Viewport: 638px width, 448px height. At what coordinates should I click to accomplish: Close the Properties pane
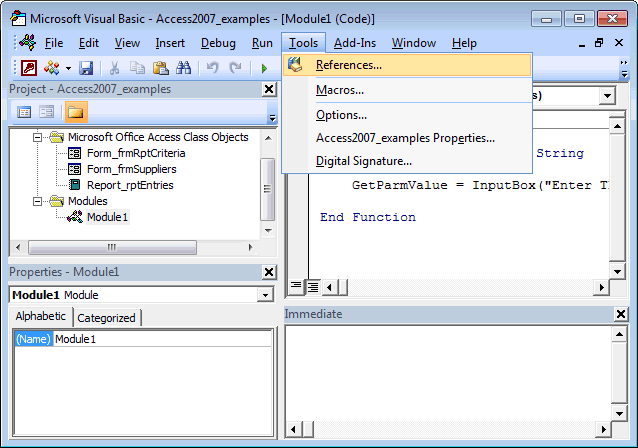click(x=269, y=272)
